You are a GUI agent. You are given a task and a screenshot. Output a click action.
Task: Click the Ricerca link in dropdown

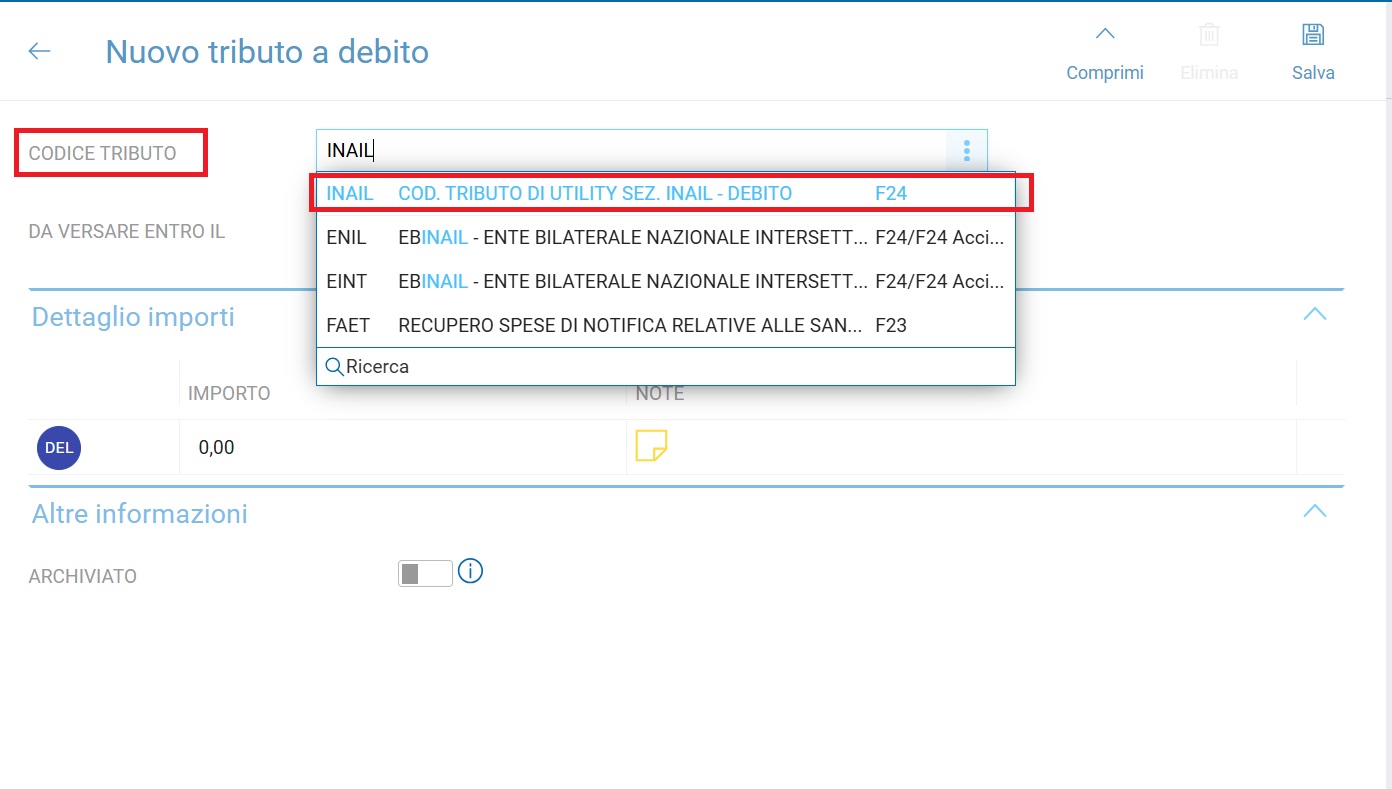pyautogui.click(x=377, y=367)
